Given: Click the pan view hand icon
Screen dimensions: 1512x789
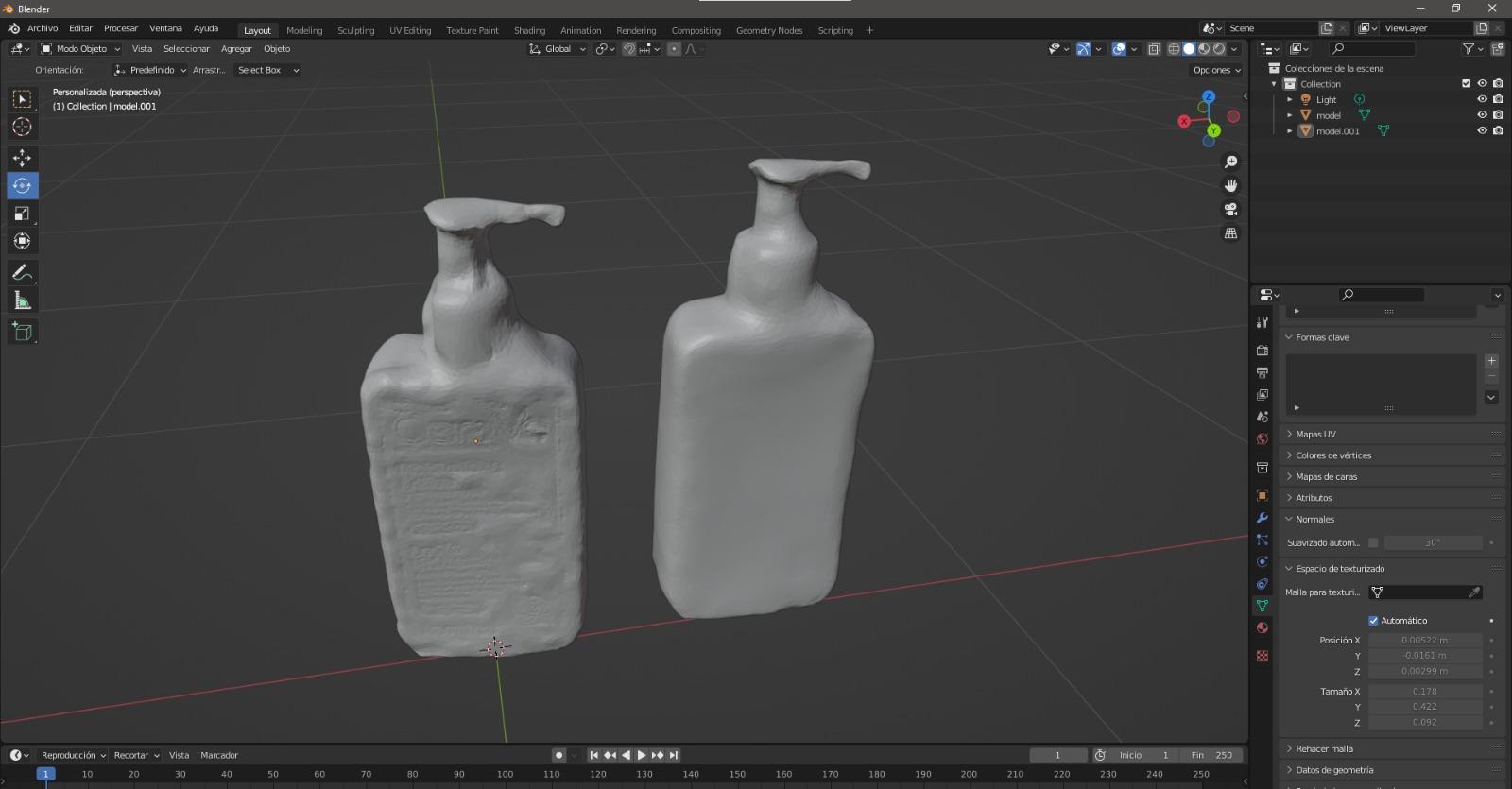Looking at the screenshot, I should (x=1230, y=186).
